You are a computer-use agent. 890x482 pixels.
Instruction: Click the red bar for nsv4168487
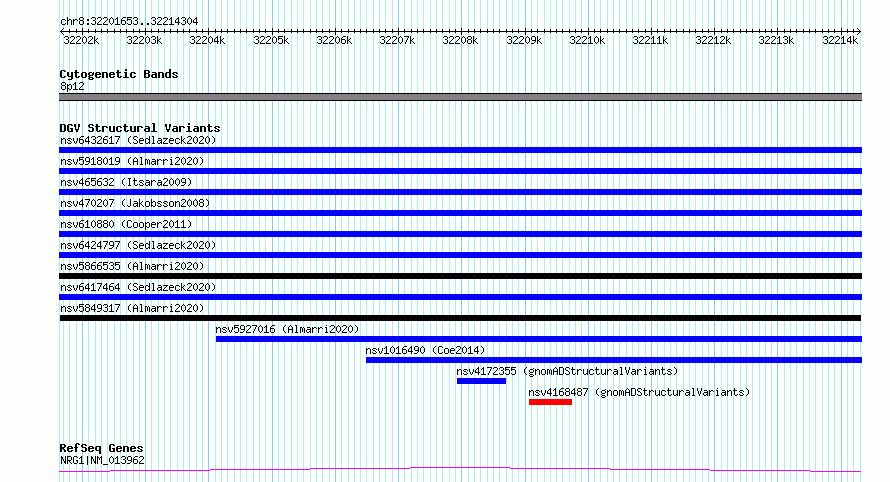point(550,402)
